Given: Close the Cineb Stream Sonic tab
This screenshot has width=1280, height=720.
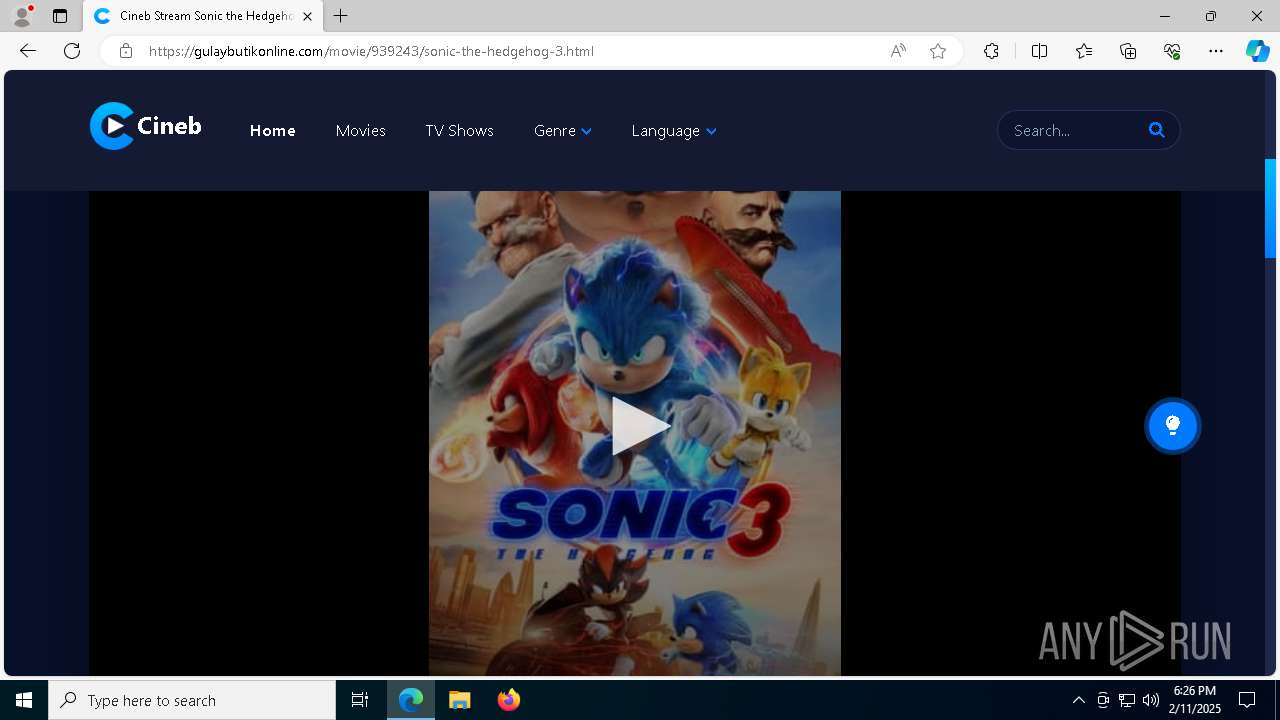Looking at the screenshot, I should click(x=308, y=16).
